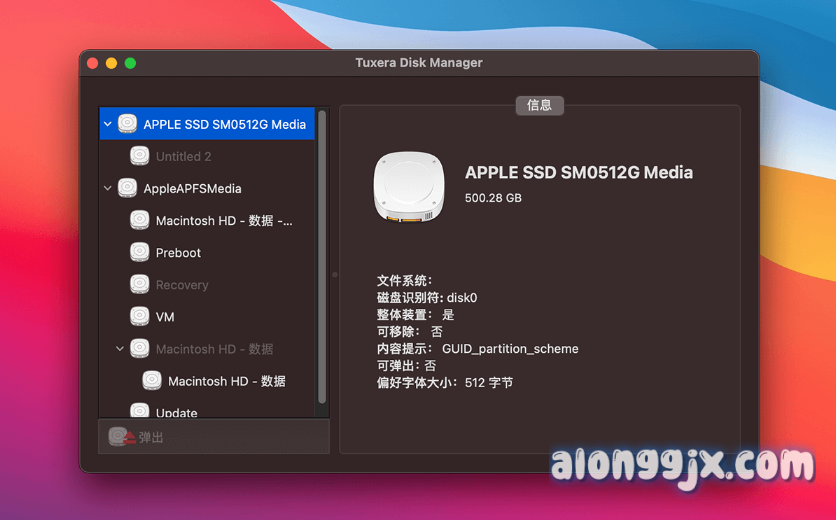This screenshot has width=836, height=520.
Task: Click the Untitled 2 volume icon
Action: pyautogui.click(x=140, y=156)
